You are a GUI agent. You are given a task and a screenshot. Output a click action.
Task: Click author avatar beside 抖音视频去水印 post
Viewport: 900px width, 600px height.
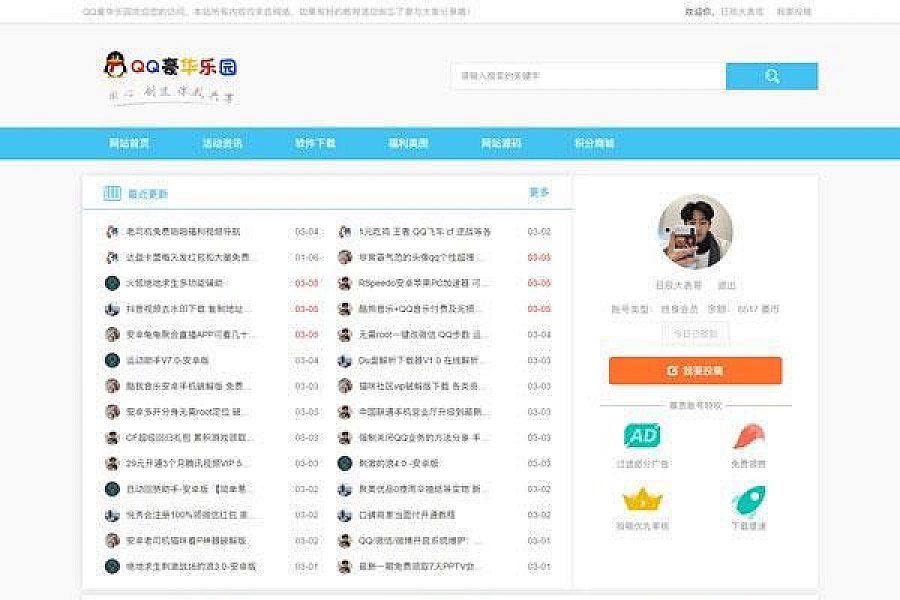pyautogui.click(x=112, y=309)
